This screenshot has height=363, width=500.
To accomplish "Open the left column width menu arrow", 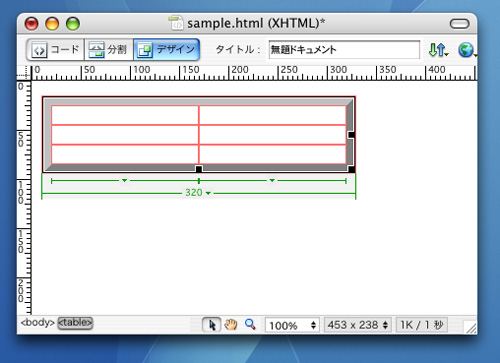I will point(124,180).
